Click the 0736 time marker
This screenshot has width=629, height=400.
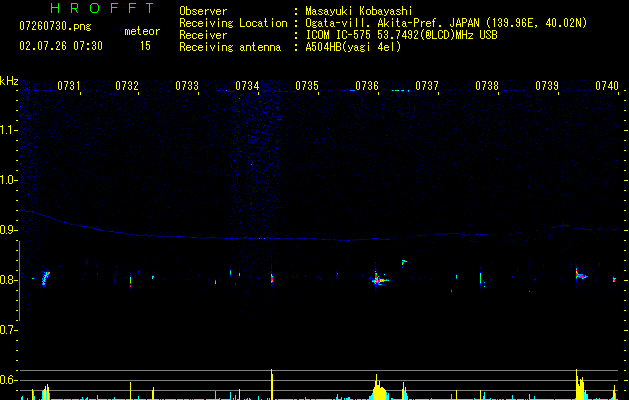(x=367, y=86)
